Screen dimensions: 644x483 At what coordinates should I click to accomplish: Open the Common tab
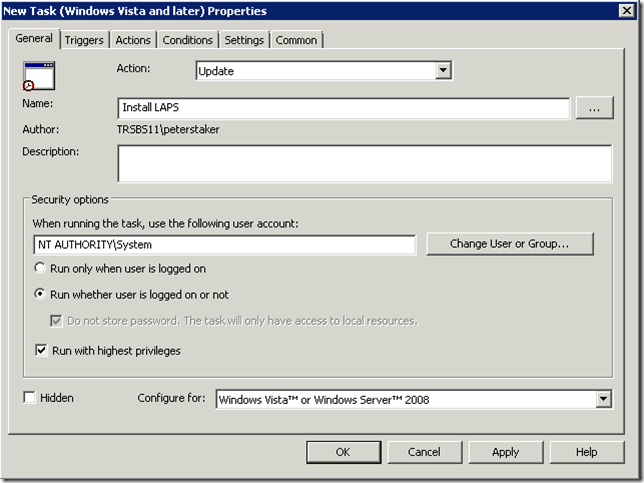[297, 40]
